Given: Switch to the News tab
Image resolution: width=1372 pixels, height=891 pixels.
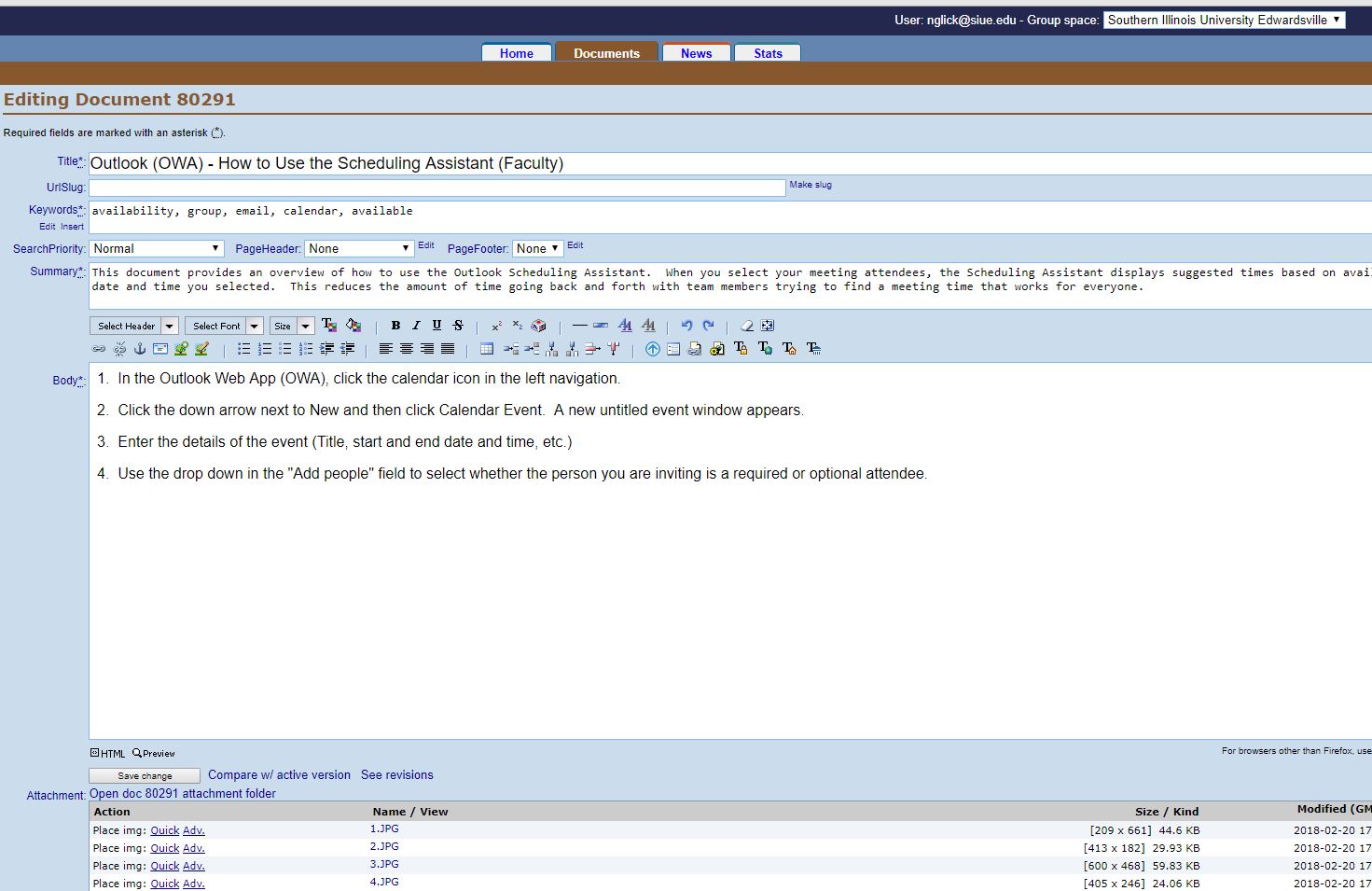Looking at the screenshot, I should pos(696,53).
